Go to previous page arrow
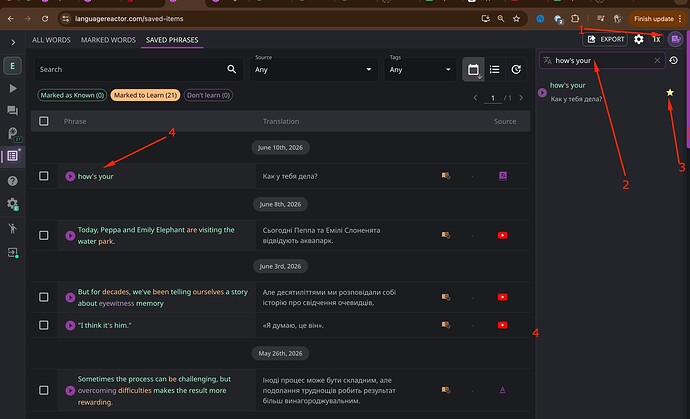 [x=475, y=97]
